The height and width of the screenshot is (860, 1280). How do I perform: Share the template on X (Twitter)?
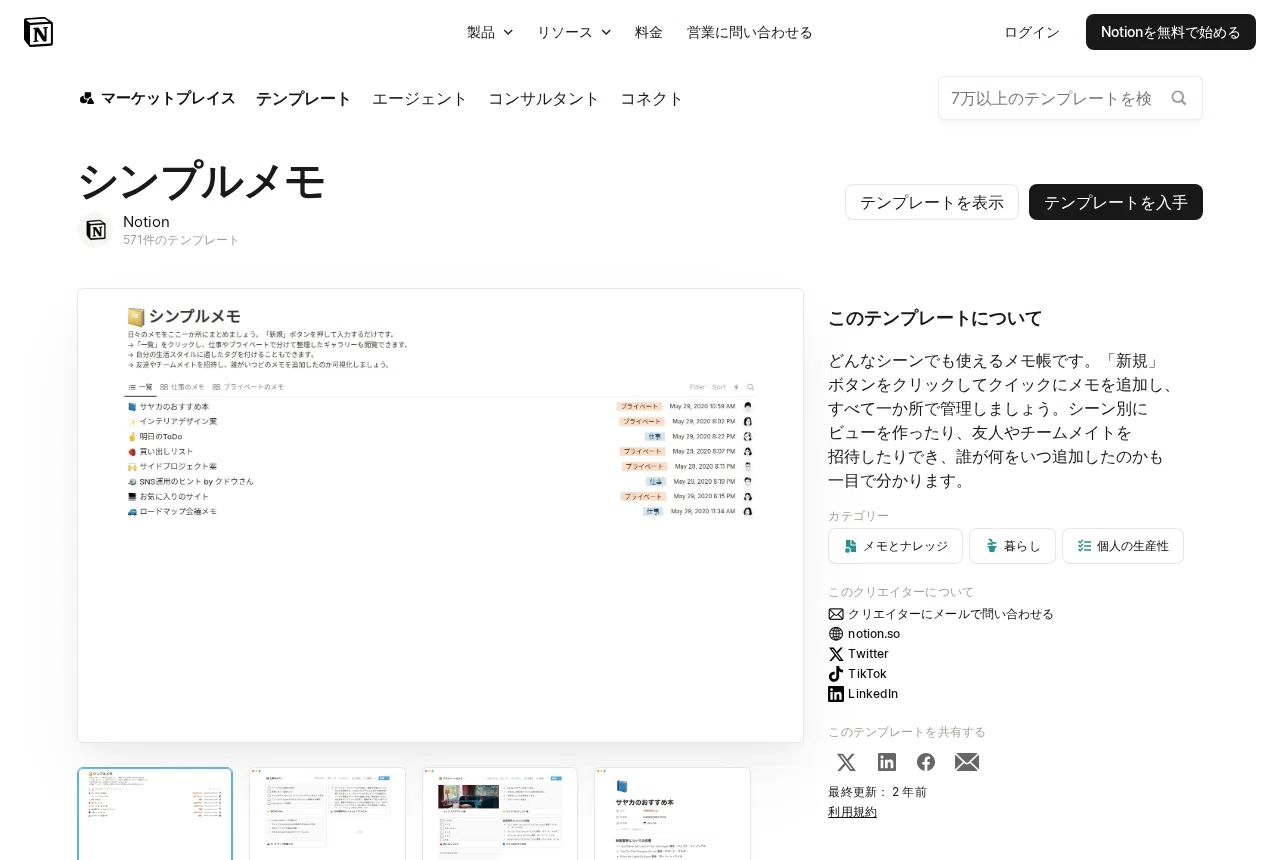pyautogui.click(x=846, y=762)
